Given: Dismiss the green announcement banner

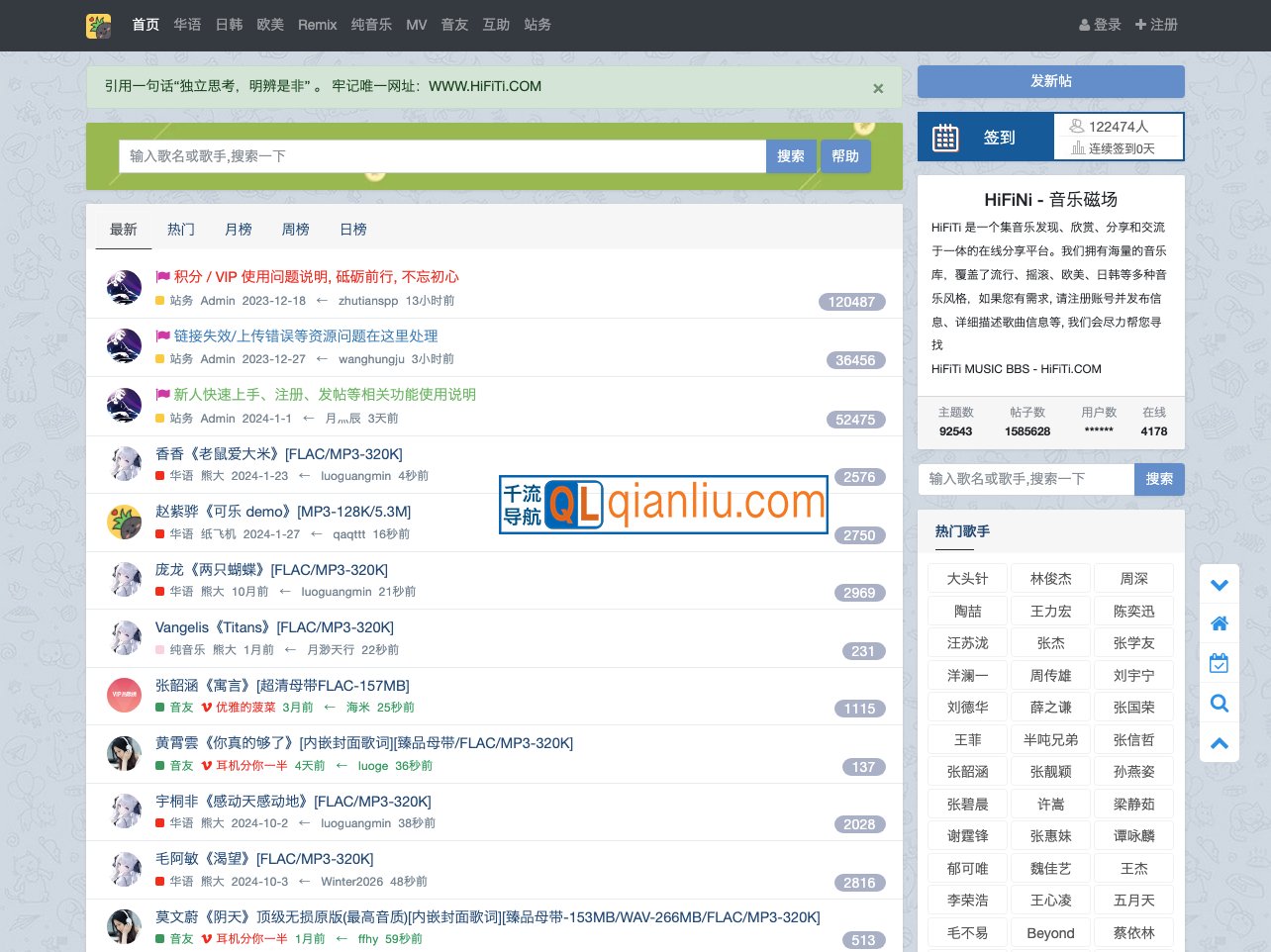Looking at the screenshot, I should 878,88.
